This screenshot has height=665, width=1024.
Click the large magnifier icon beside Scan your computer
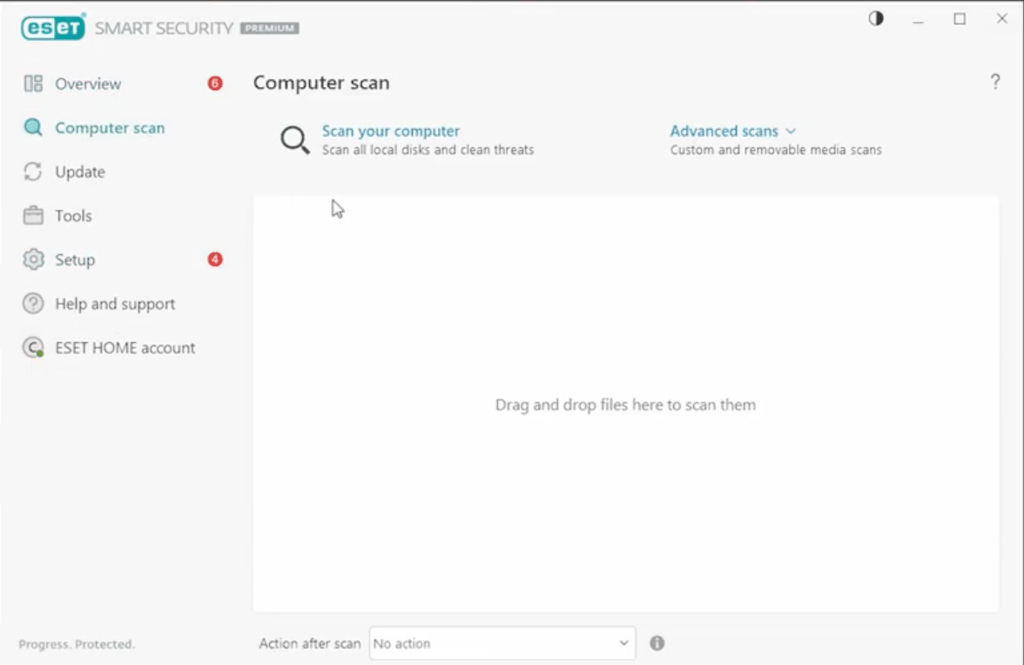[295, 140]
